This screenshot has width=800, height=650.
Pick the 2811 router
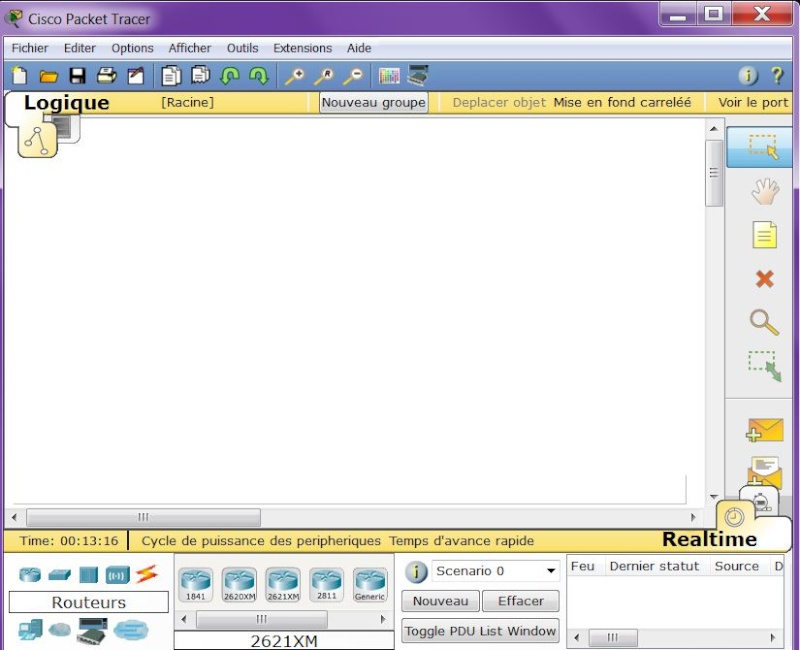pos(327,585)
